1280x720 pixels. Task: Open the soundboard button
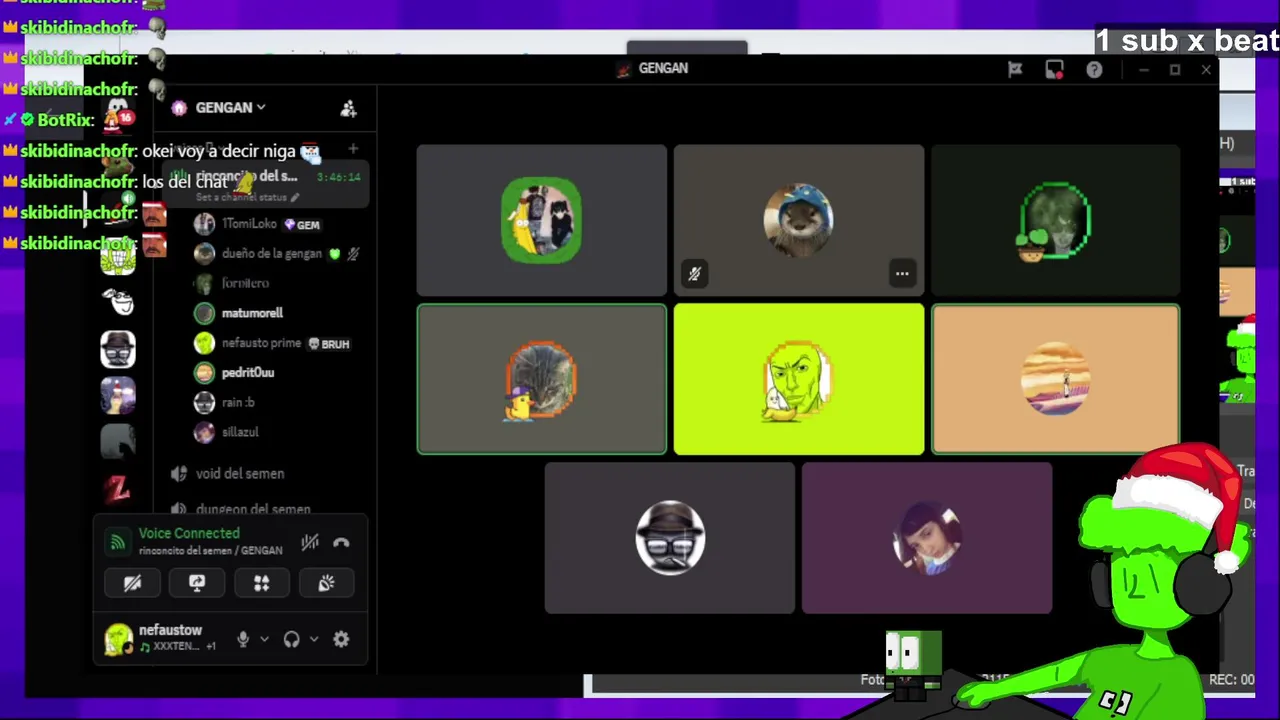[x=326, y=583]
